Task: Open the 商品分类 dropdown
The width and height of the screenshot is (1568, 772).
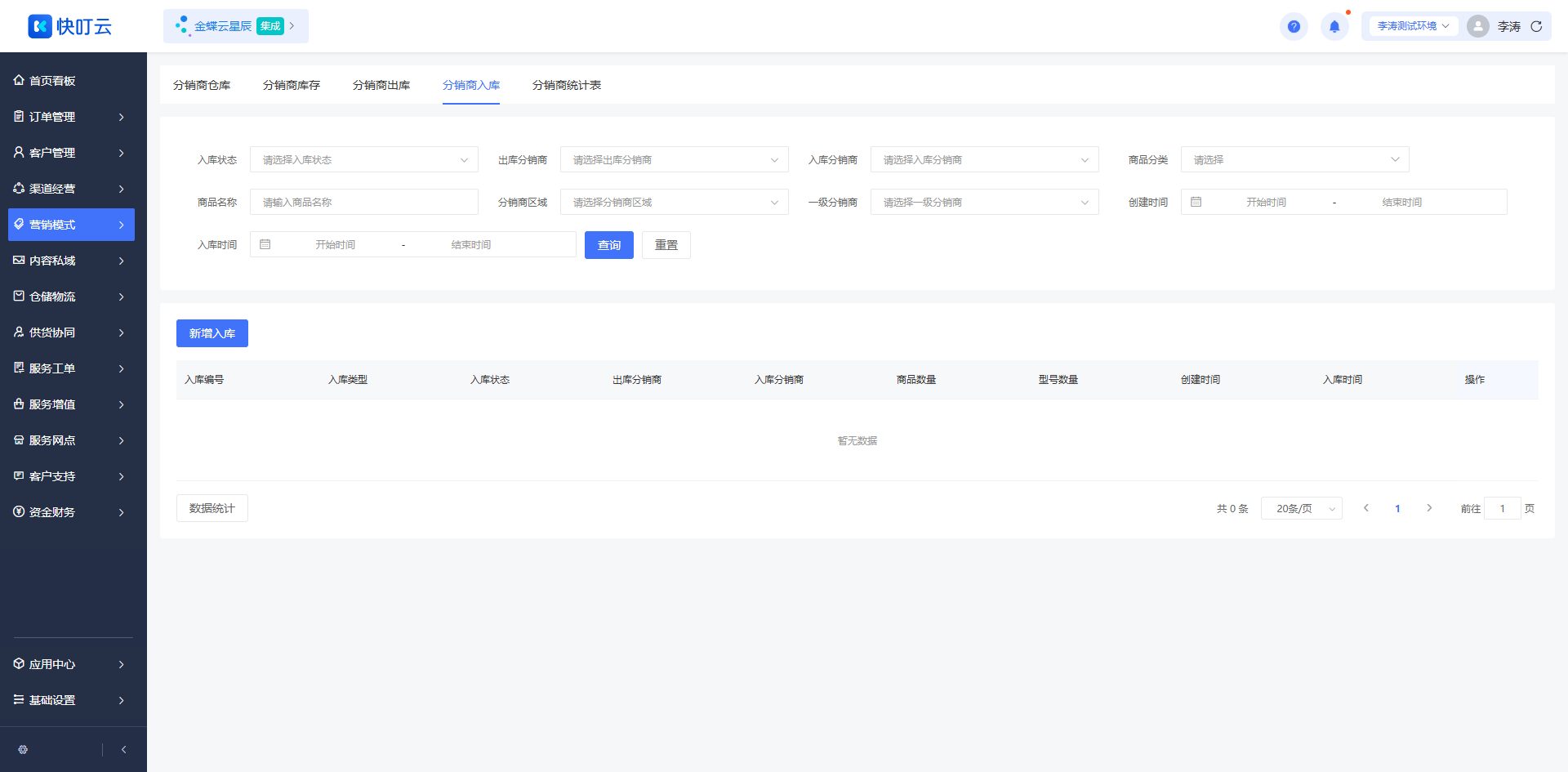Action: [1295, 159]
